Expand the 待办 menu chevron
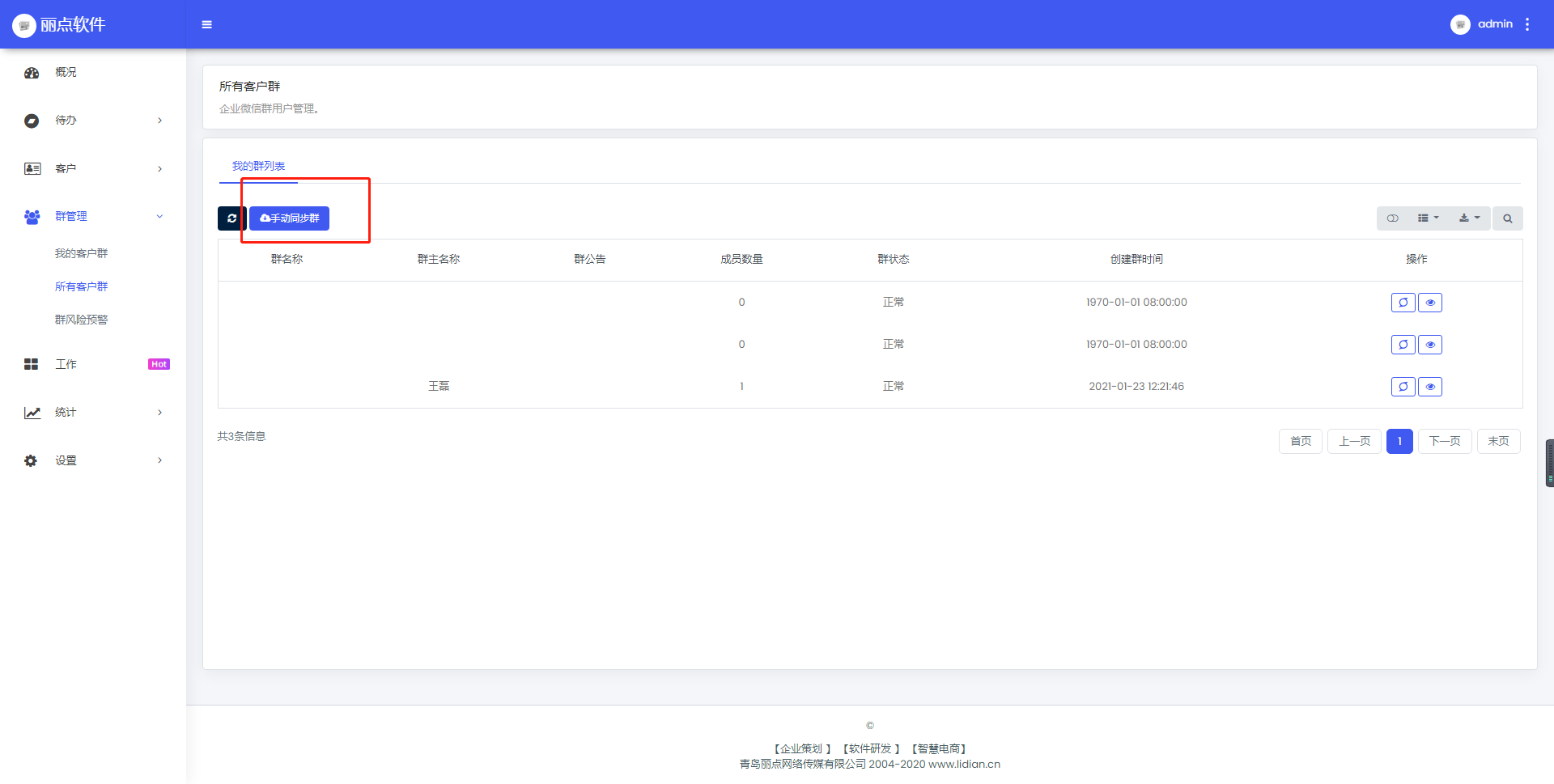 coord(159,121)
